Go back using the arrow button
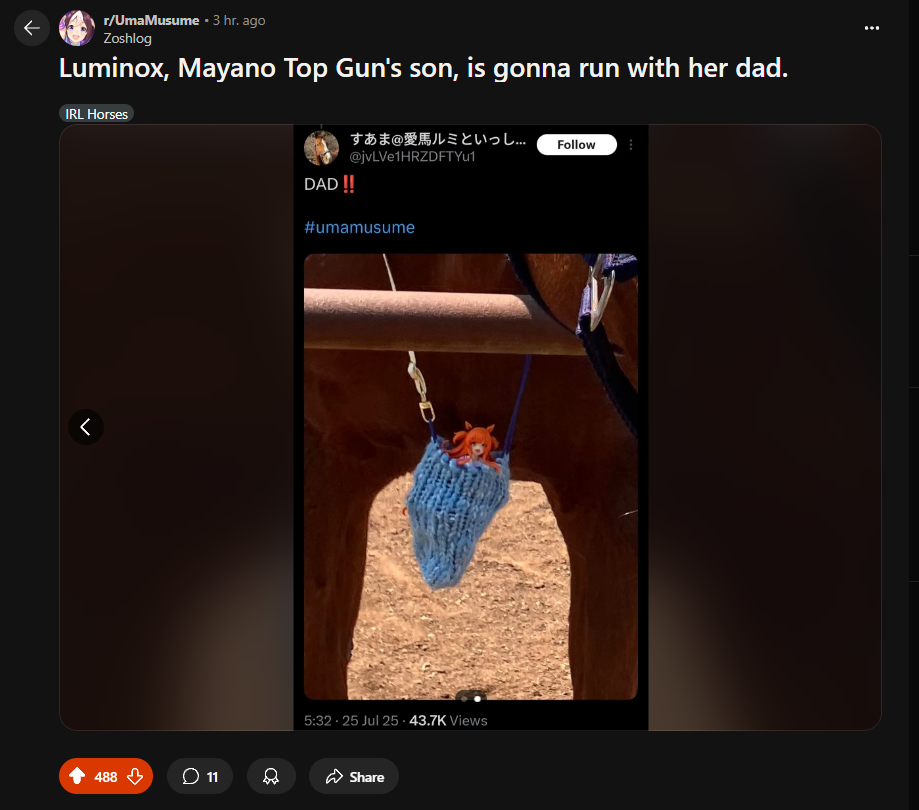This screenshot has width=919, height=810. click(x=32, y=28)
